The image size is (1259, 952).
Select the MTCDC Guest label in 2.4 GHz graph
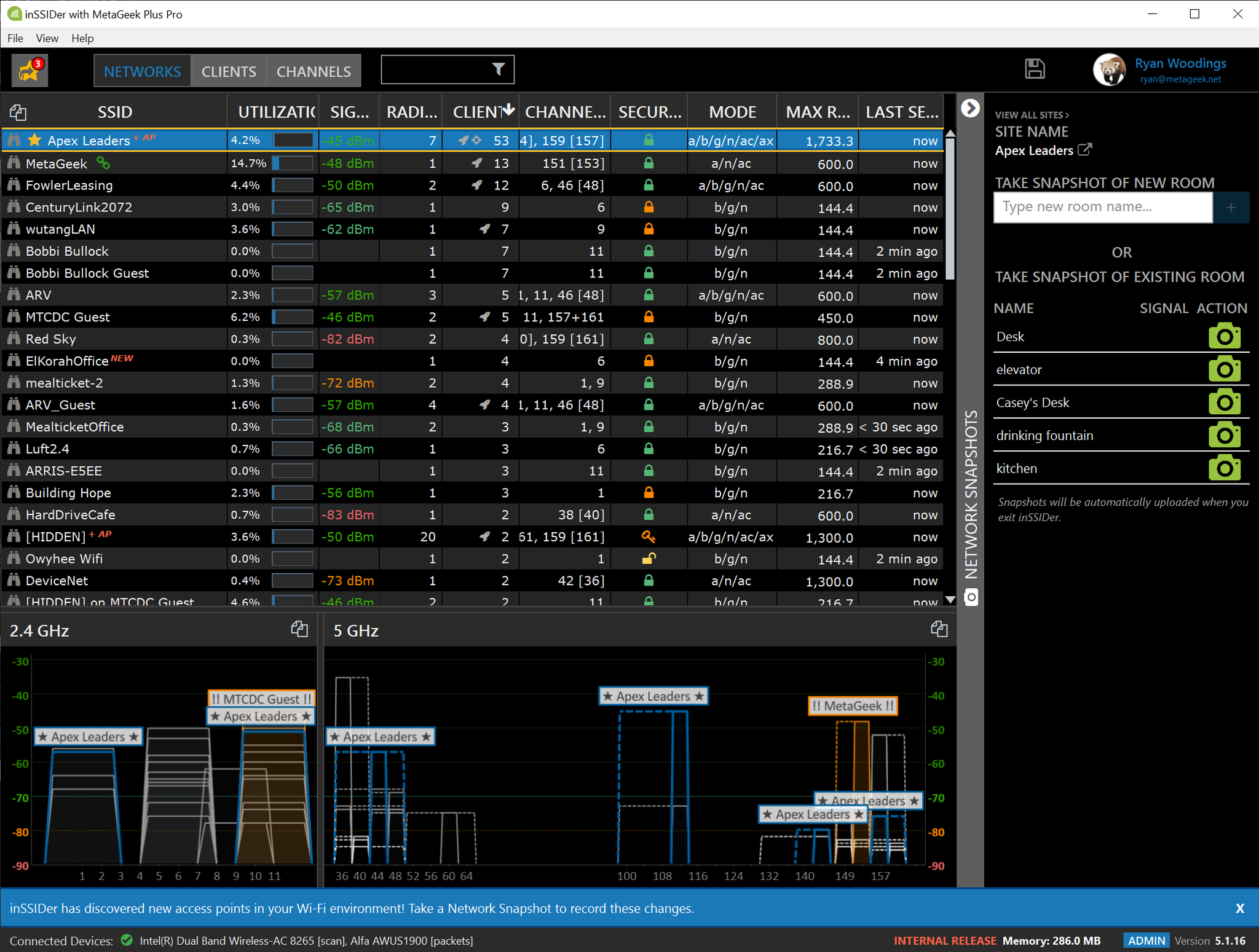pyautogui.click(x=262, y=699)
